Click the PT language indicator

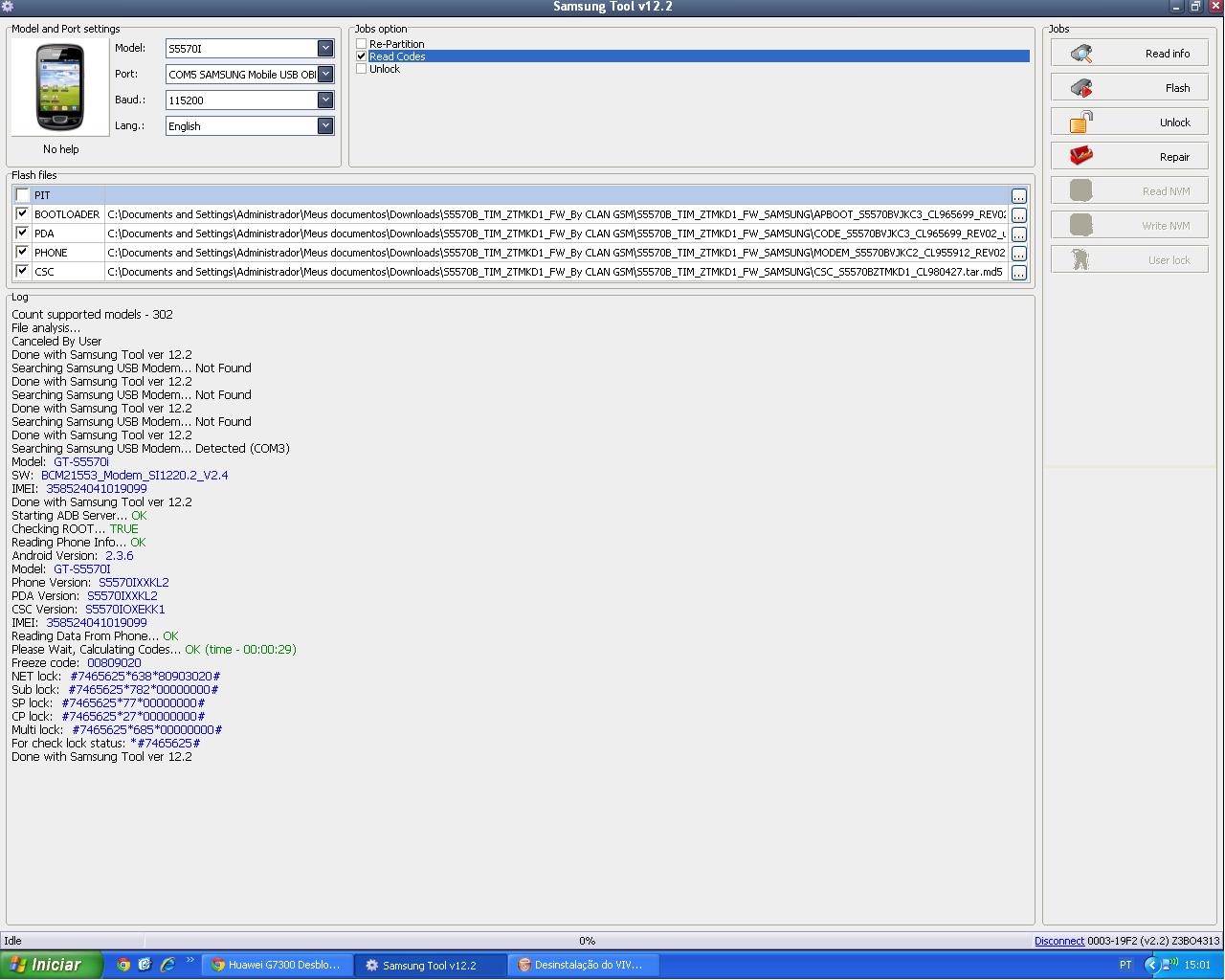tap(1125, 965)
